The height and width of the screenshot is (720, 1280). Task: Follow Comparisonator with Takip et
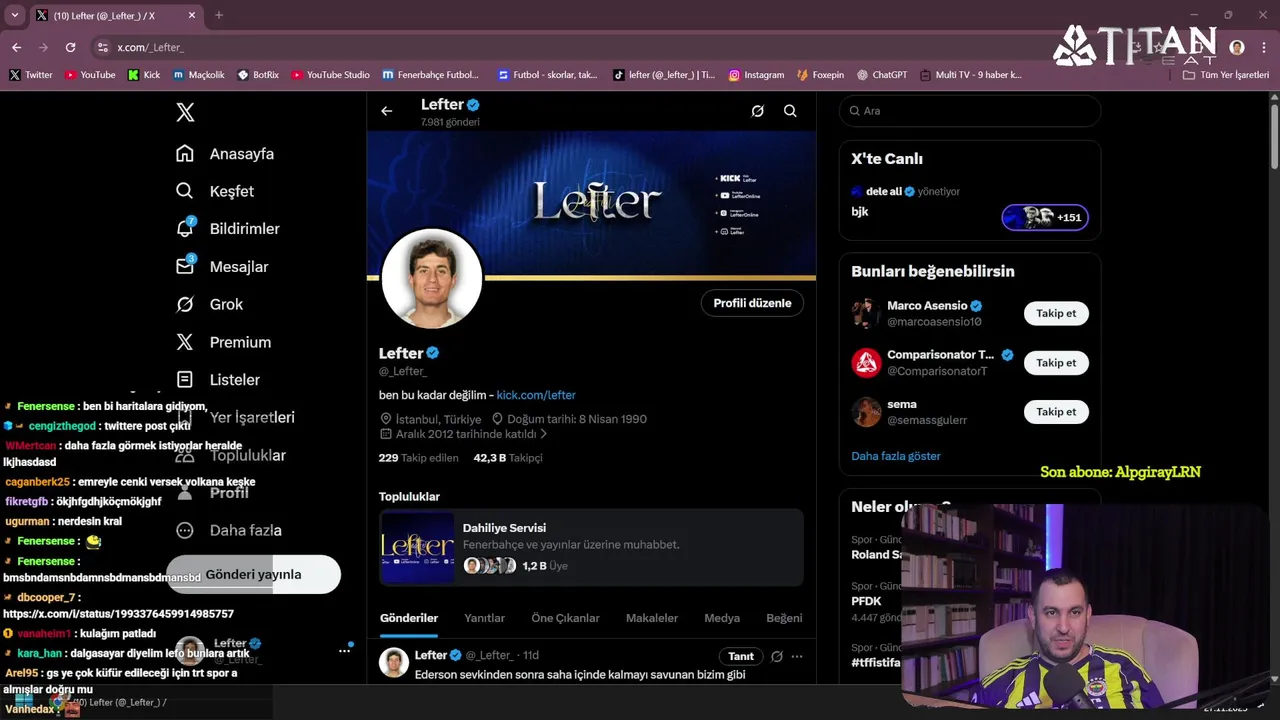pyautogui.click(x=1056, y=363)
